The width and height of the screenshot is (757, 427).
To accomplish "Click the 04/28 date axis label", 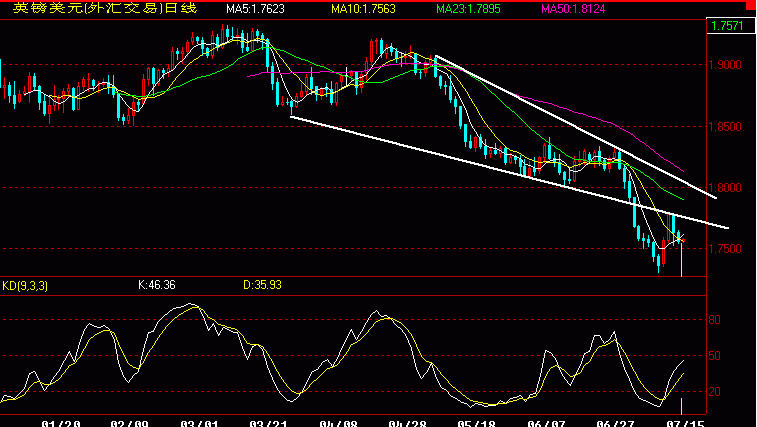I will (x=407, y=423).
